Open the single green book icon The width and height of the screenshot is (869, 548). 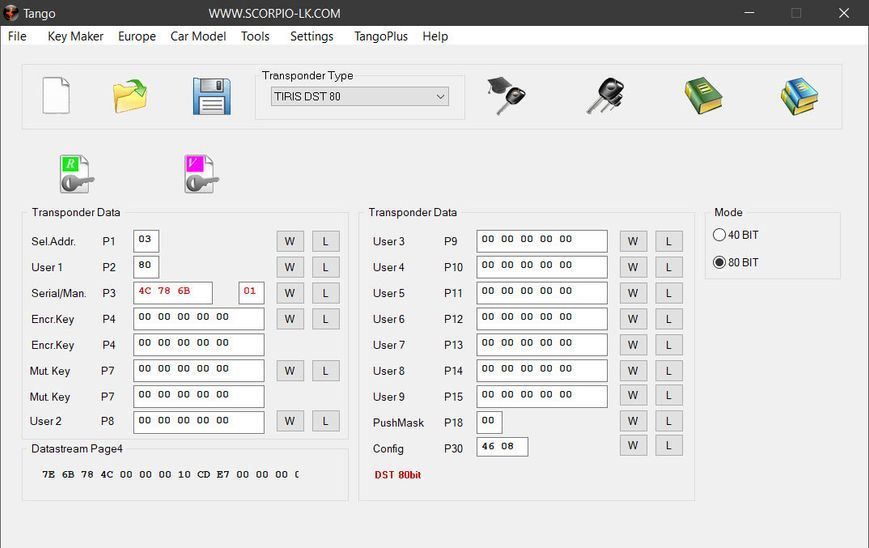[703, 95]
